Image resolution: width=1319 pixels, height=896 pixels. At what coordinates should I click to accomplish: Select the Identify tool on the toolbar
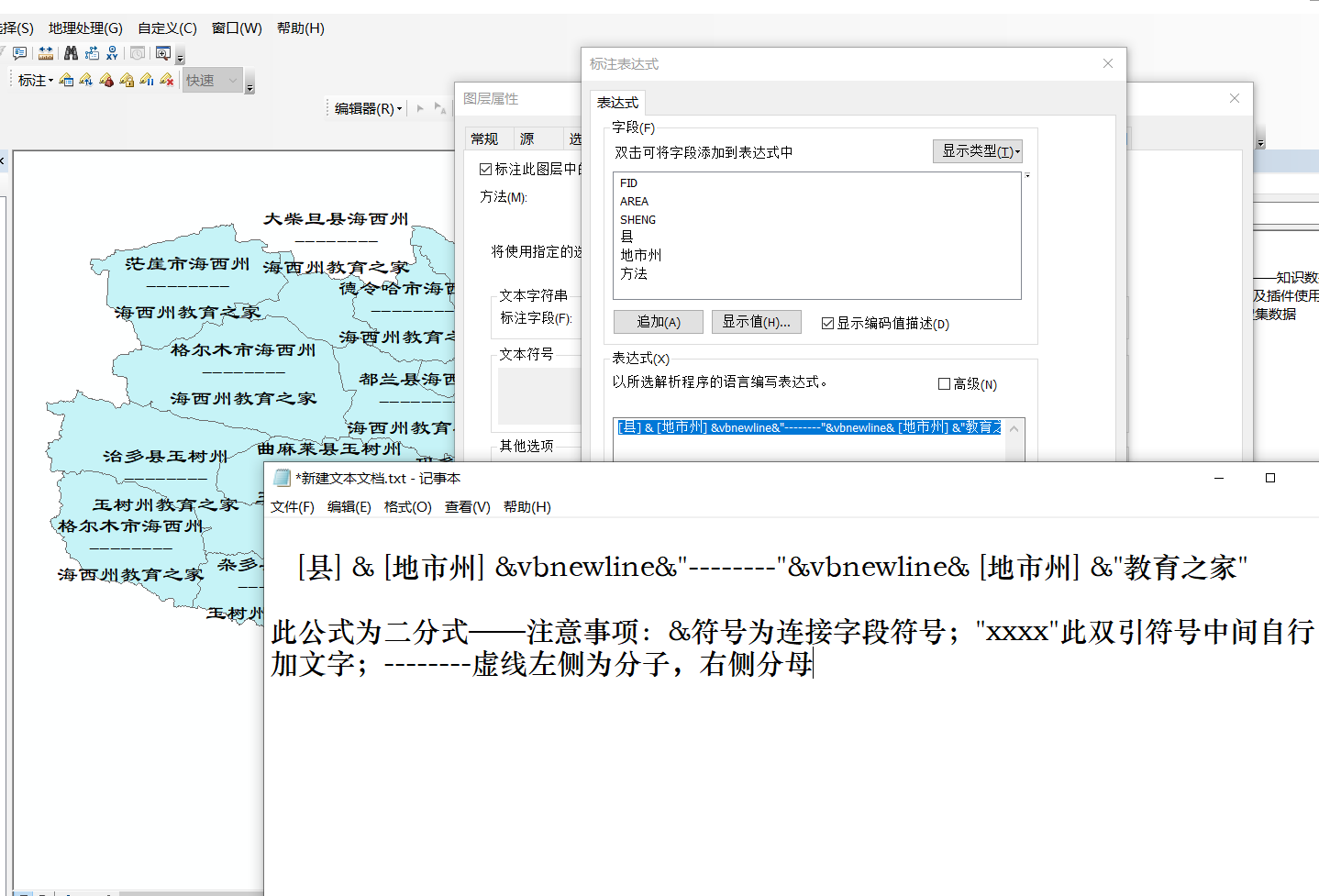[x=19, y=52]
